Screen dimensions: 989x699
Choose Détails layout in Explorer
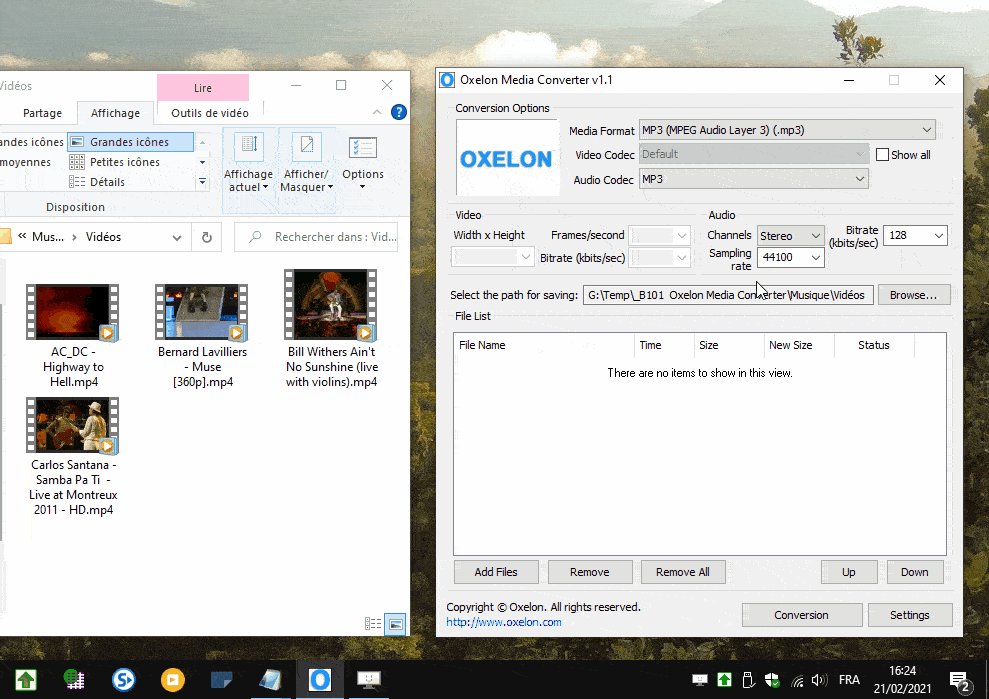point(107,182)
